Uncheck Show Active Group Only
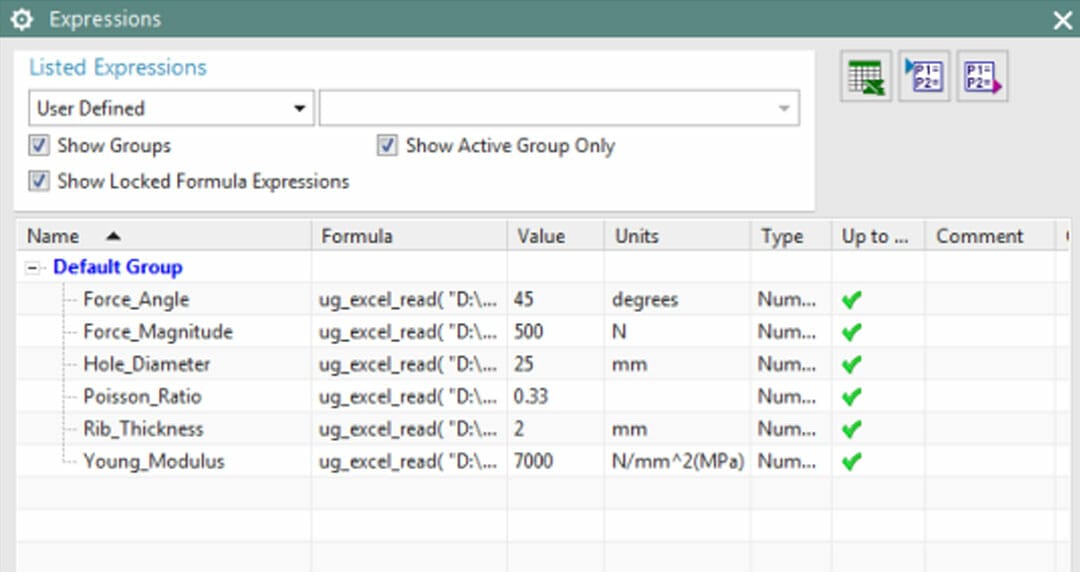 [387, 146]
